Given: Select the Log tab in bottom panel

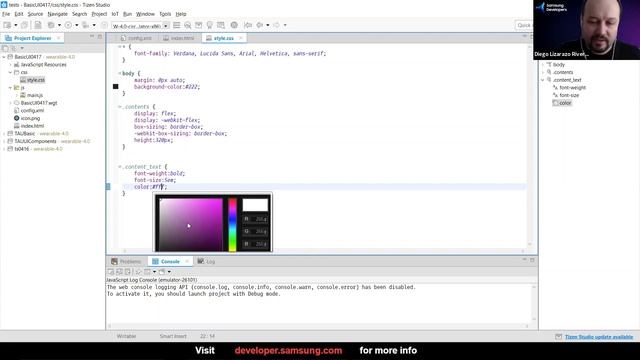Looking at the screenshot, I should coord(206,262).
